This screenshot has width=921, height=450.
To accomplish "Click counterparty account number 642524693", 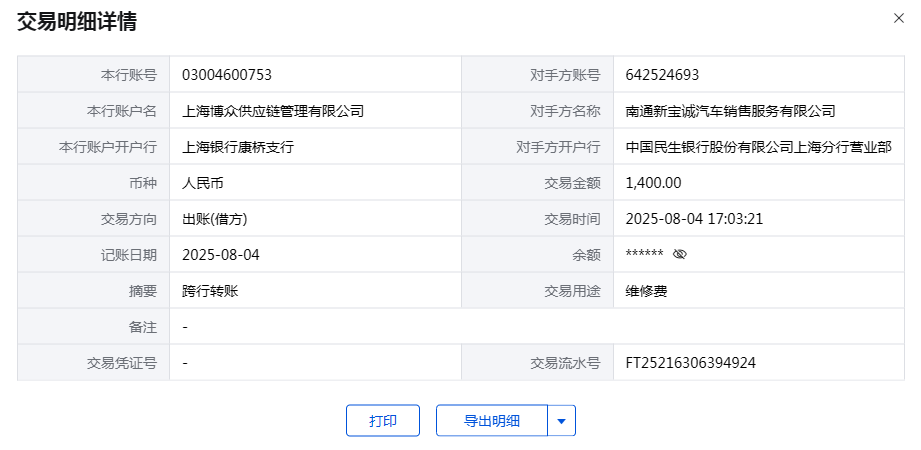I will [662, 75].
